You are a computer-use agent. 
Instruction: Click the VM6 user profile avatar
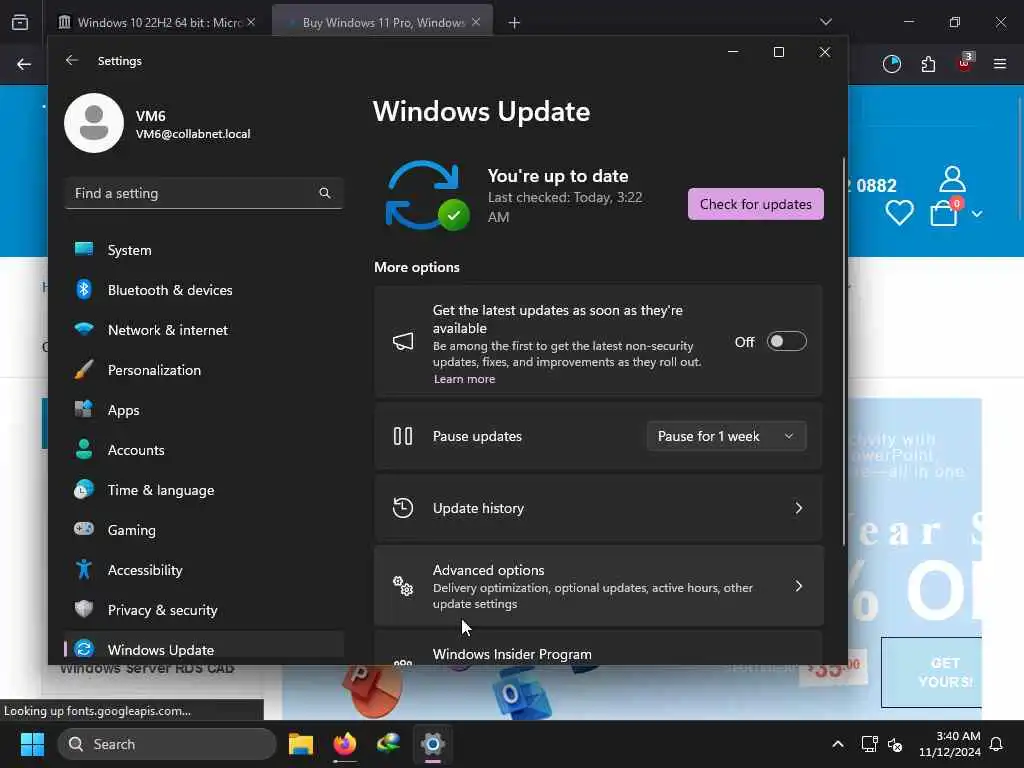pyautogui.click(x=94, y=123)
